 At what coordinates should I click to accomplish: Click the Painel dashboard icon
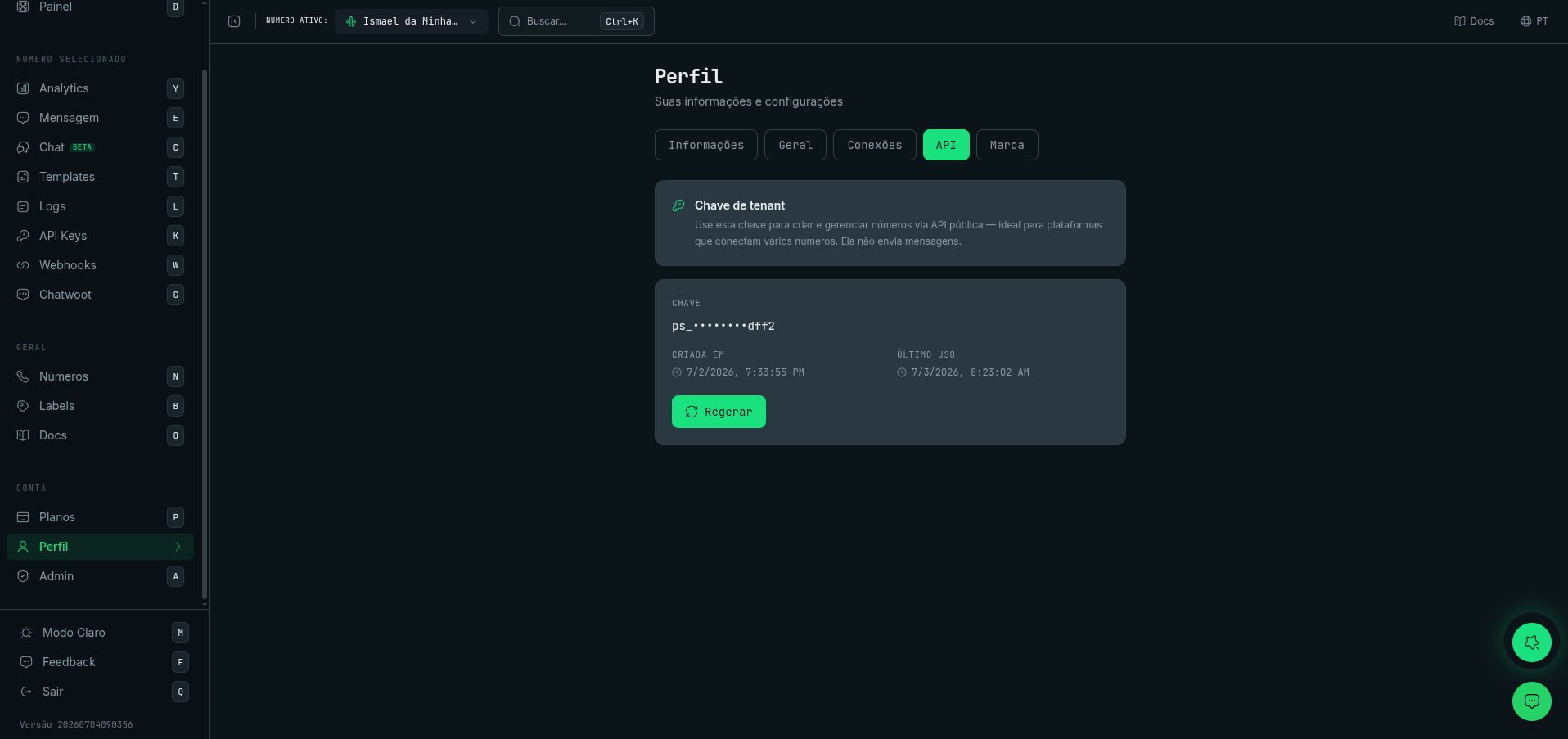(23, 7)
